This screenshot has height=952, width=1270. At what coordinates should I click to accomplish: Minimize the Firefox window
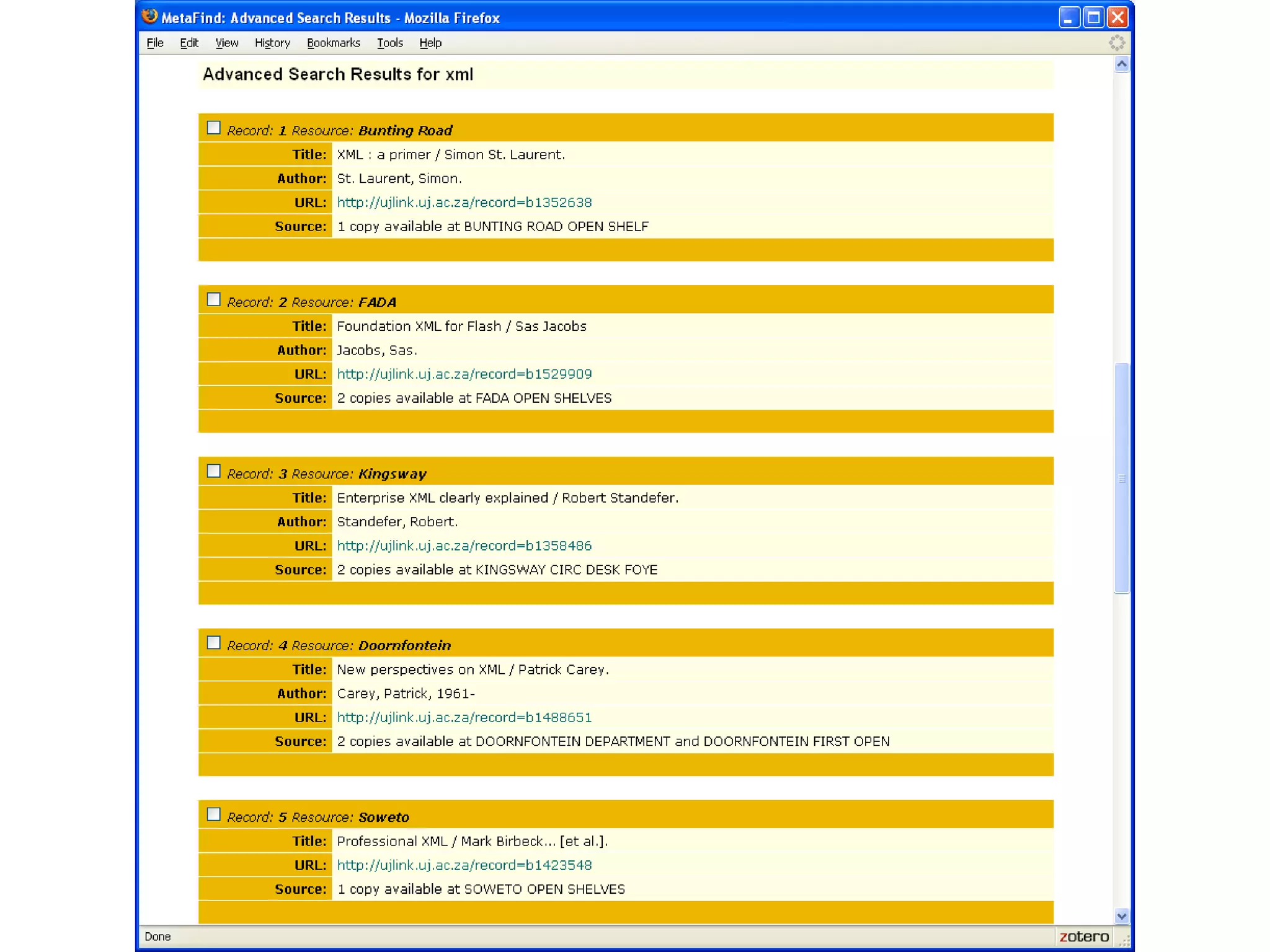(x=1069, y=17)
